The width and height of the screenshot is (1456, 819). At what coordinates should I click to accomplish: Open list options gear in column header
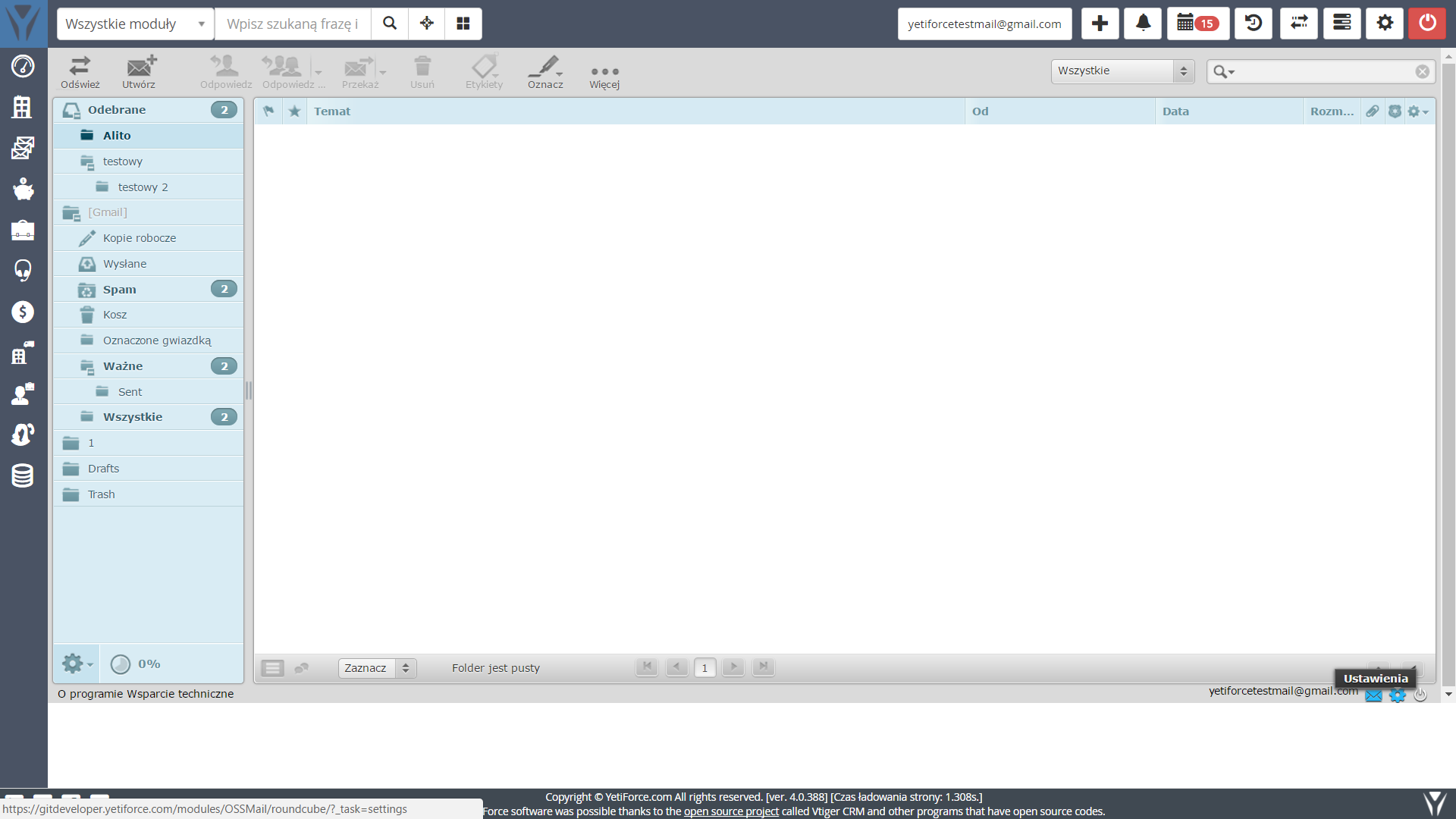coord(1417,111)
